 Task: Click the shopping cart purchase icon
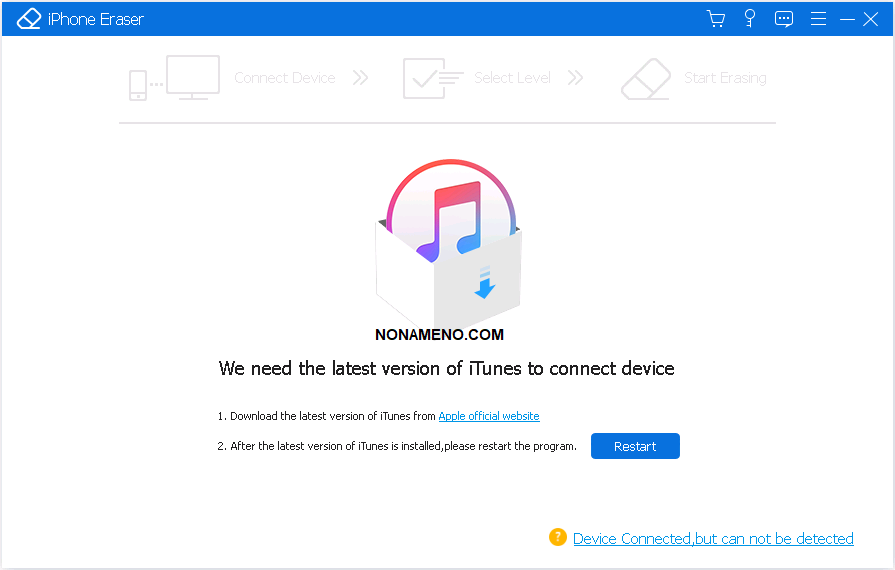point(715,19)
